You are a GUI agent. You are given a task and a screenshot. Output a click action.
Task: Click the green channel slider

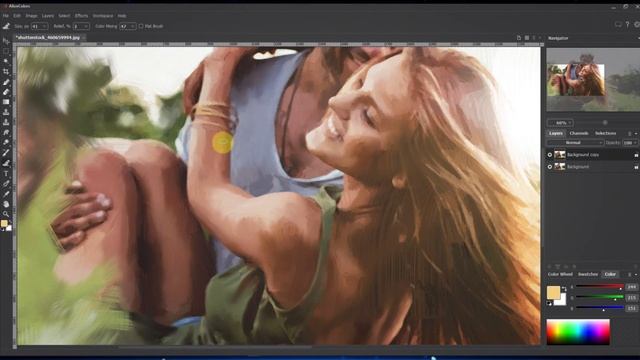click(600, 298)
